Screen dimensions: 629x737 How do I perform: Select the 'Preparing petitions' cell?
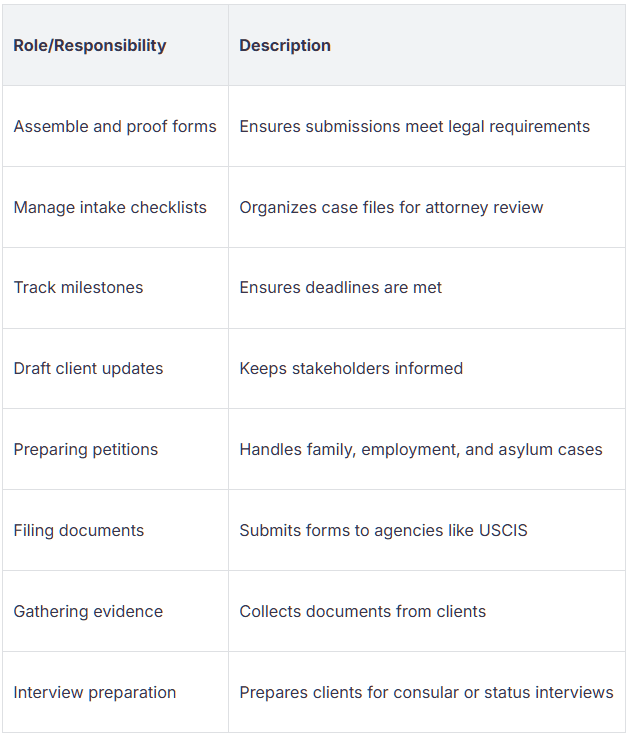86,449
